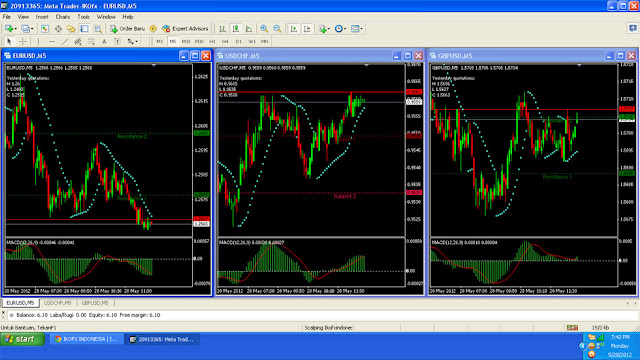Expand the Arrows tool dropdown

click(136, 42)
